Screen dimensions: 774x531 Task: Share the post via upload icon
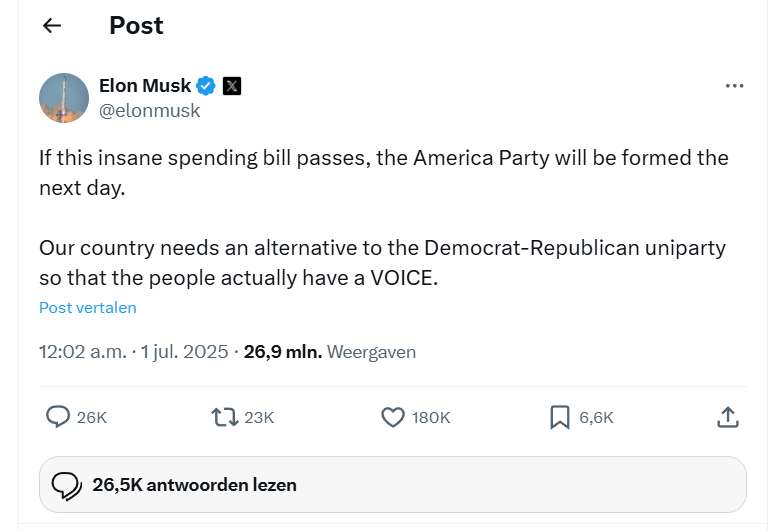pos(728,417)
